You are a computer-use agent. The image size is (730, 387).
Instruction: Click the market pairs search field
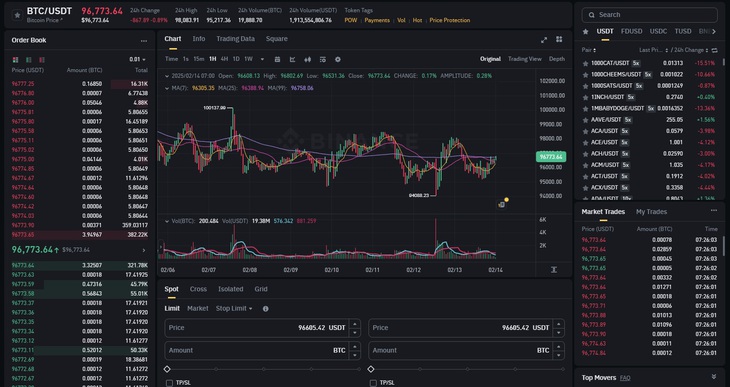point(649,15)
